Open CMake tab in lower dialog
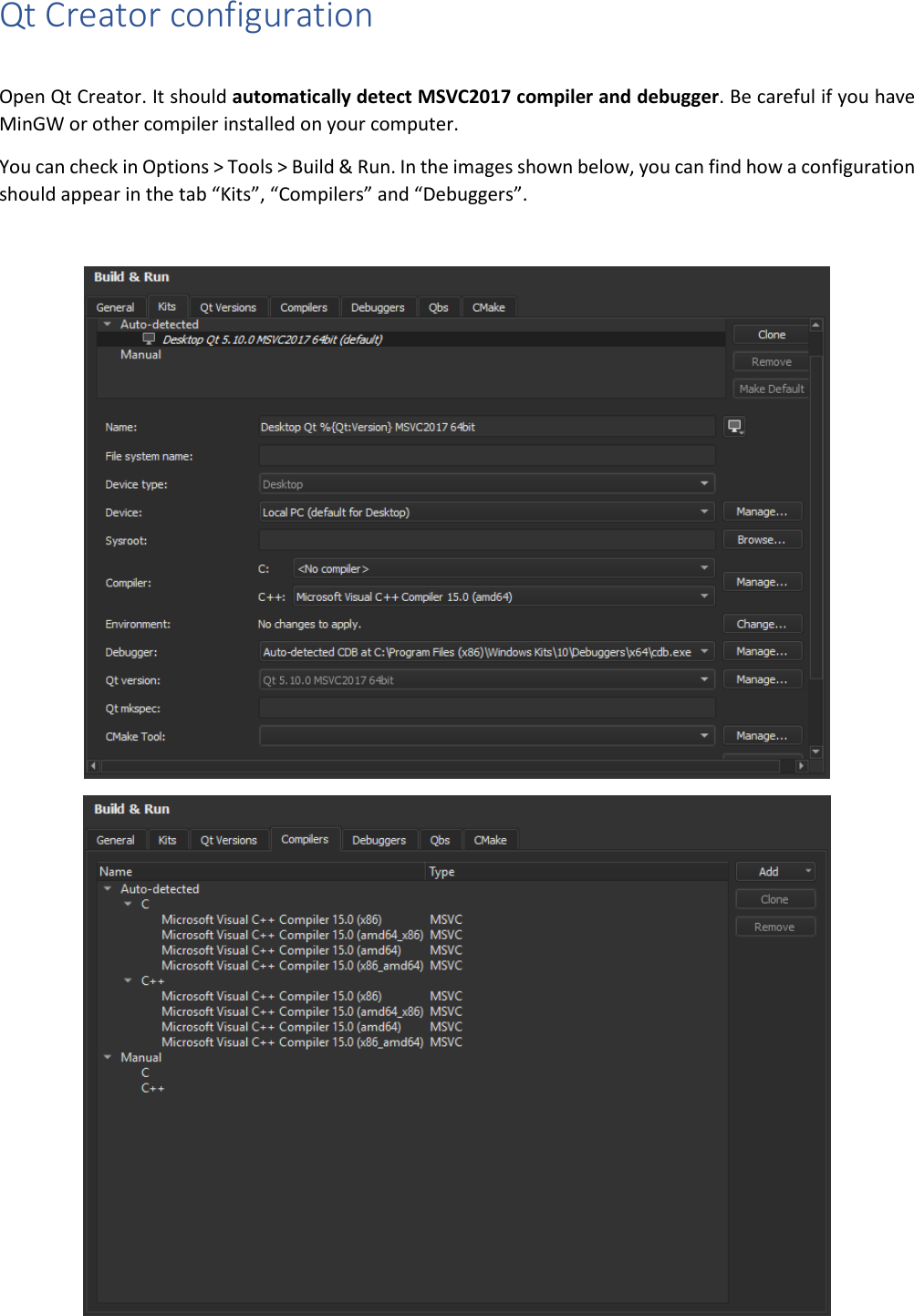Image resolution: width=914 pixels, height=1316 pixels. tap(491, 840)
